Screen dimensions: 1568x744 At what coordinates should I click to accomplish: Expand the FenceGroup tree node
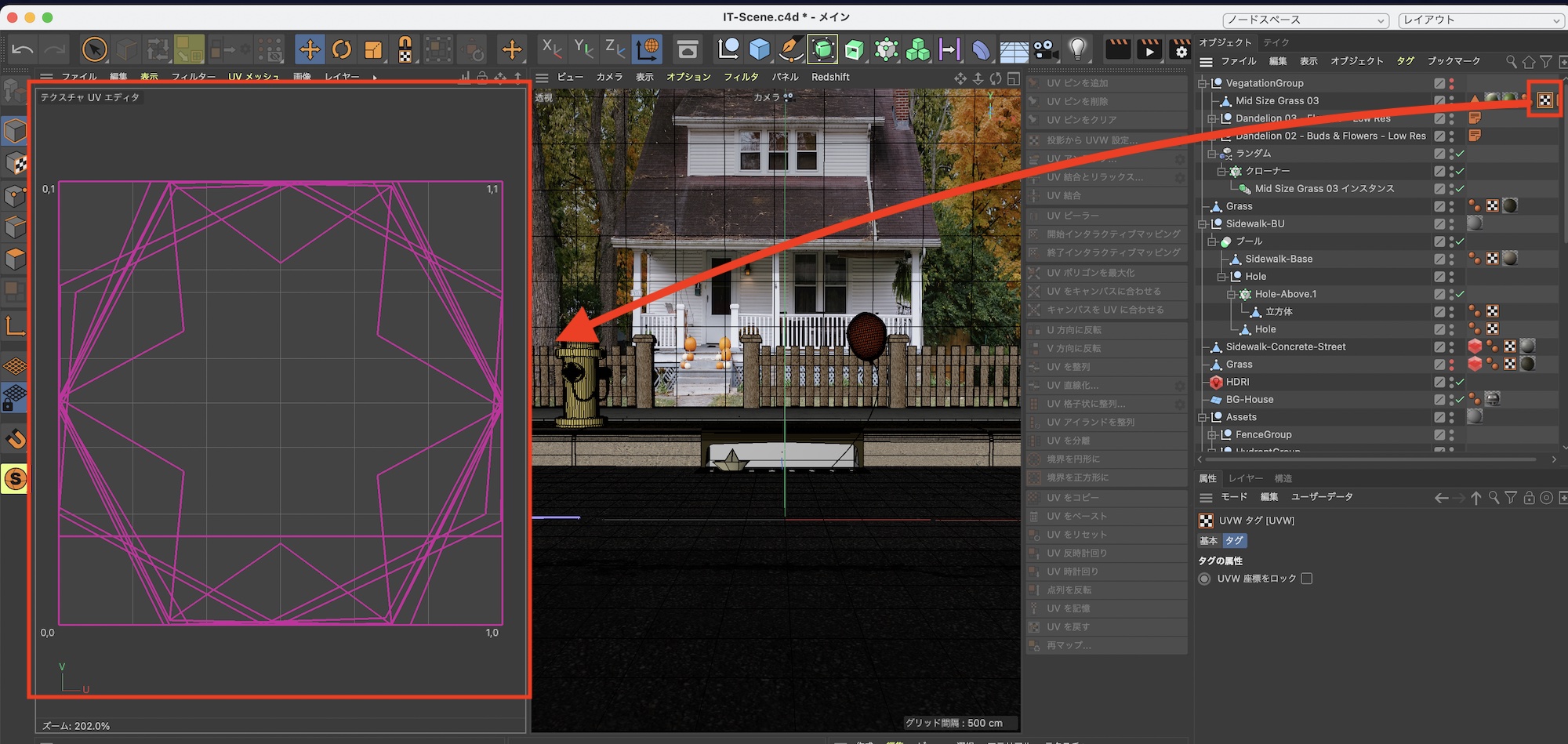click(1212, 434)
